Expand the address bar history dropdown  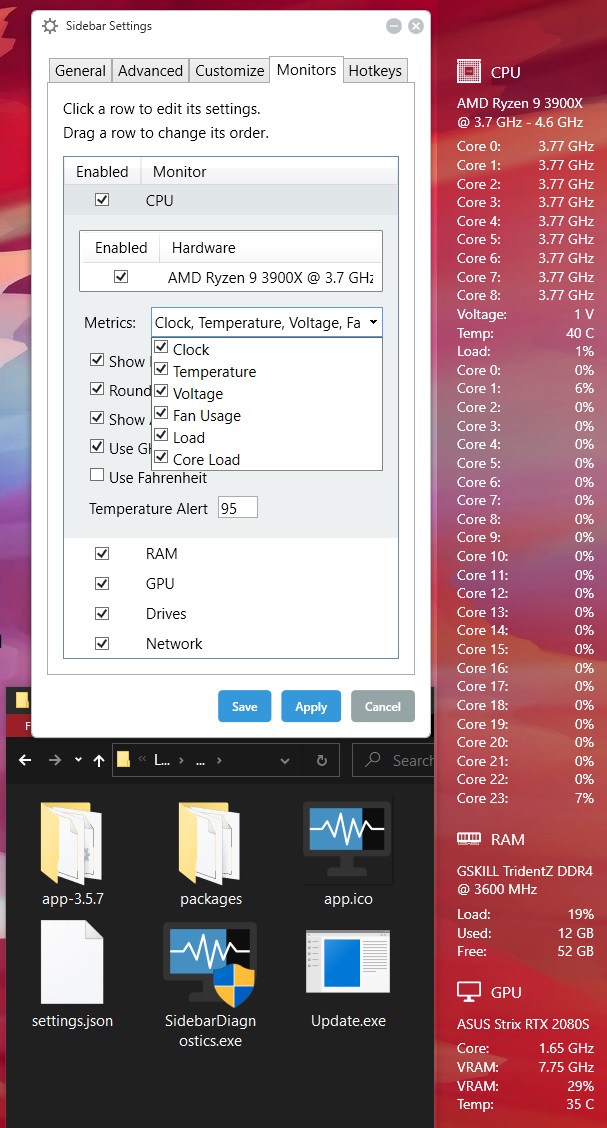click(x=285, y=760)
